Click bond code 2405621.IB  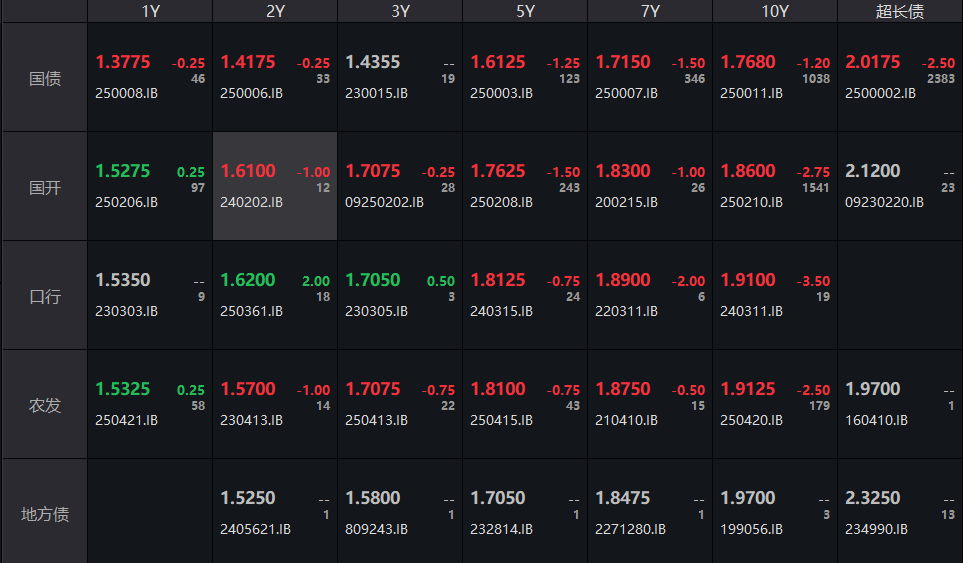pyautogui.click(x=256, y=529)
